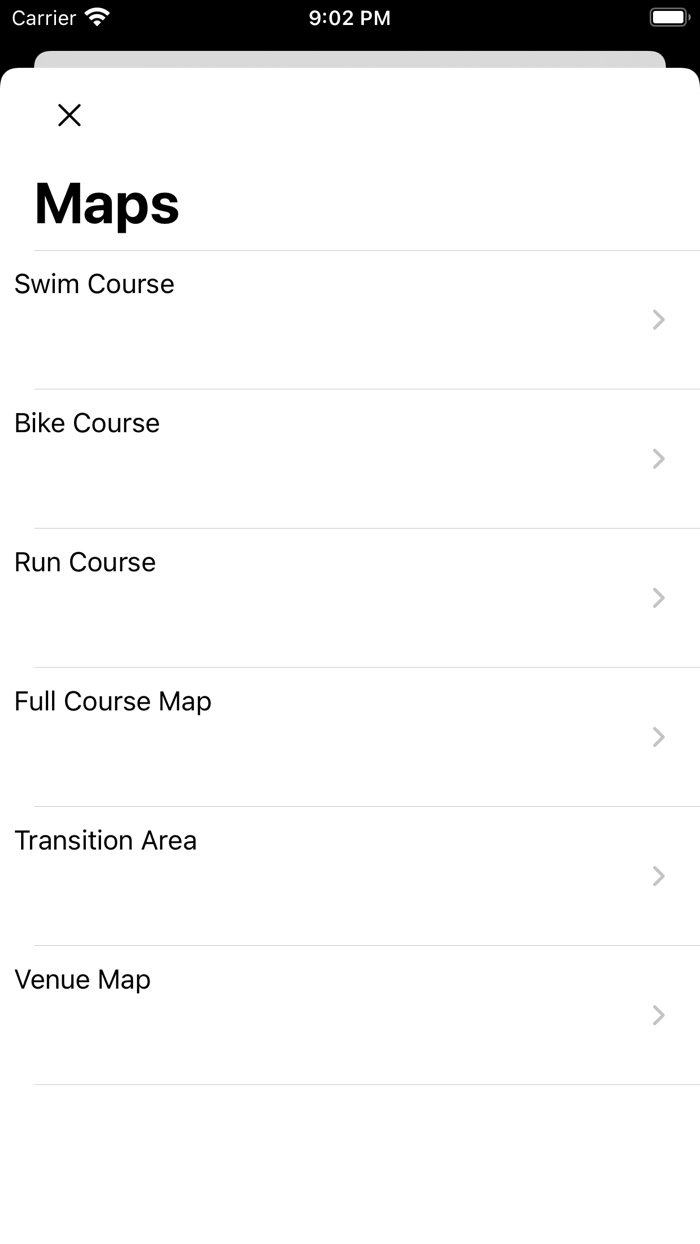Expand the Full Course Map row chevron
This screenshot has width=700, height=1244.
pos(658,737)
